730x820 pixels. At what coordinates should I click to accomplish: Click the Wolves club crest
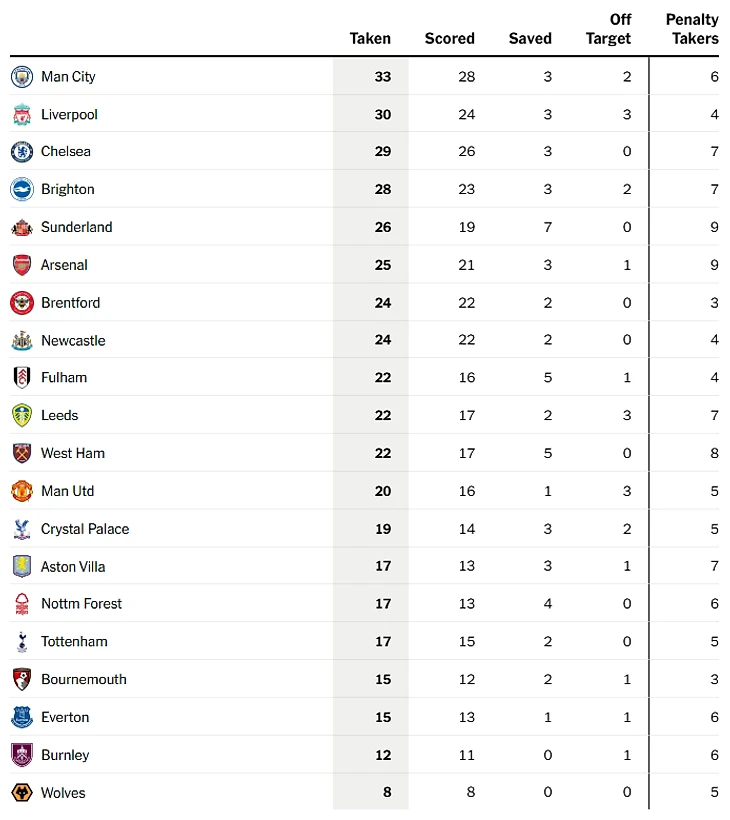(x=22, y=793)
